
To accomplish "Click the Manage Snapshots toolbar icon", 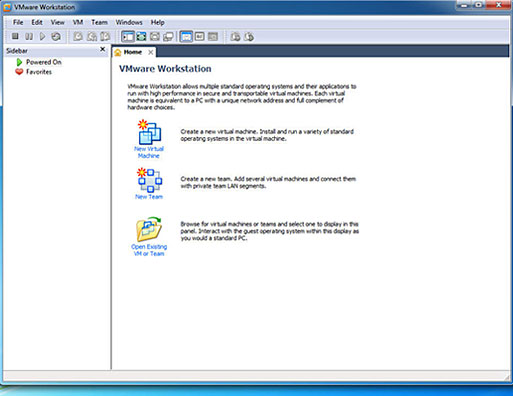I will [105, 36].
